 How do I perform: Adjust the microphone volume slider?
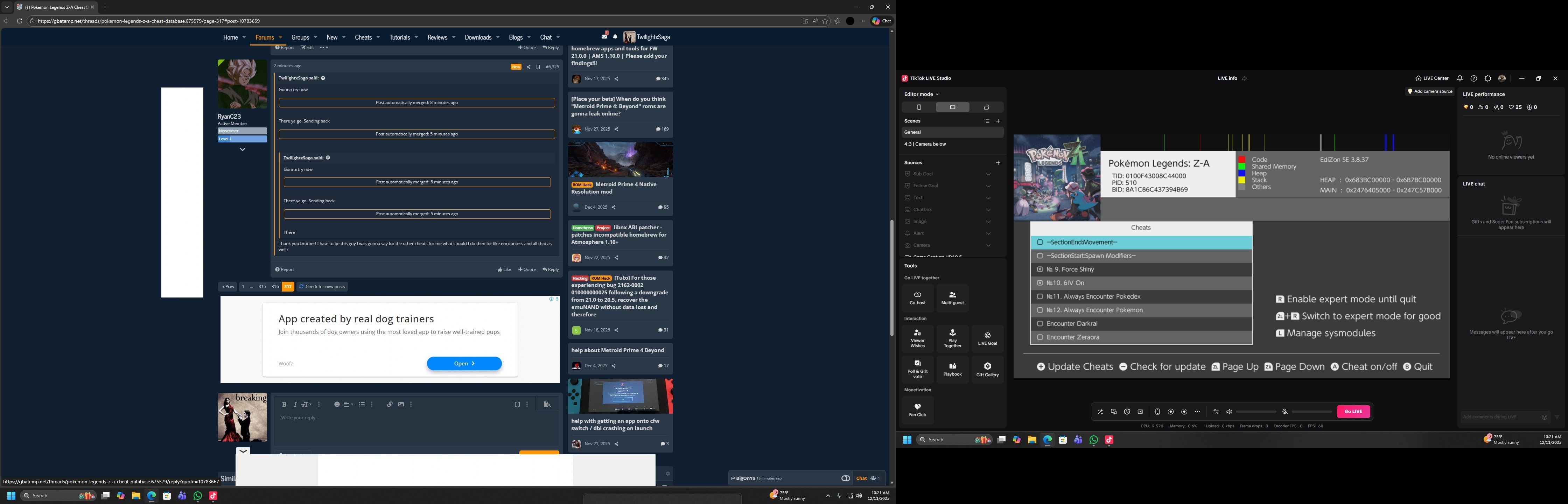(1312, 412)
